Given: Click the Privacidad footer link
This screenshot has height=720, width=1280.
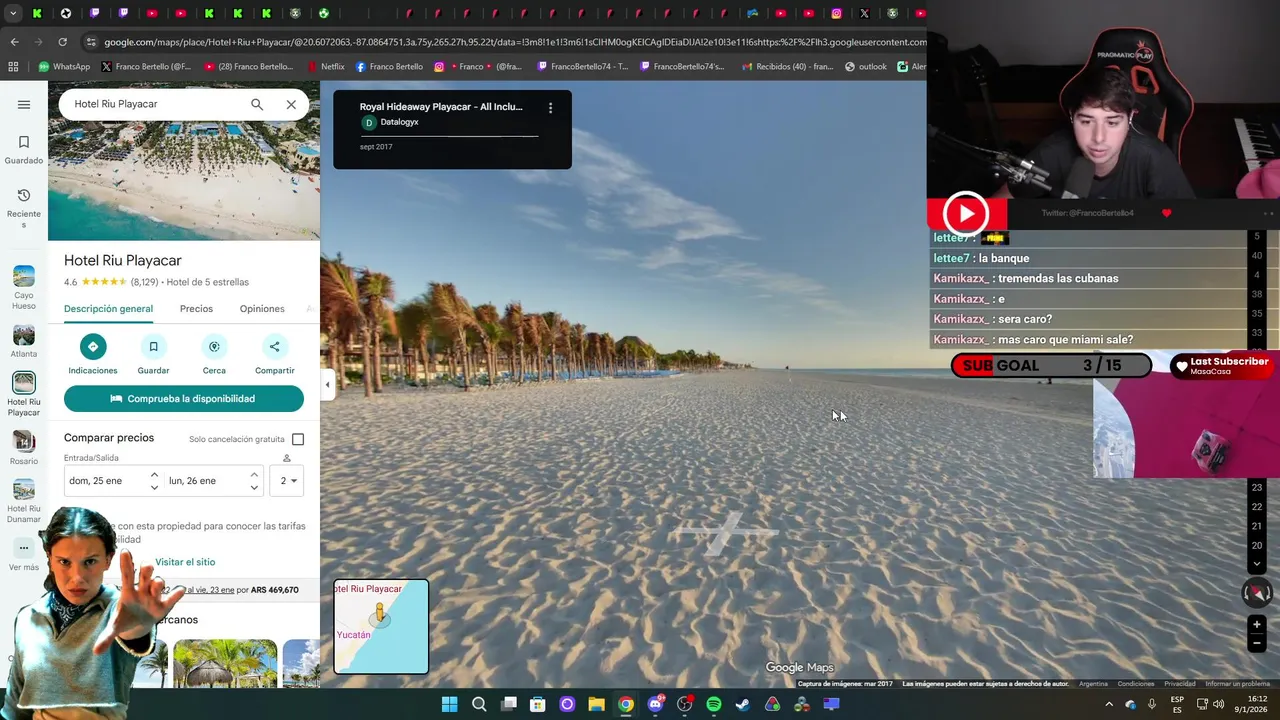Looking at the screenshot, I should click(1180, 684).
